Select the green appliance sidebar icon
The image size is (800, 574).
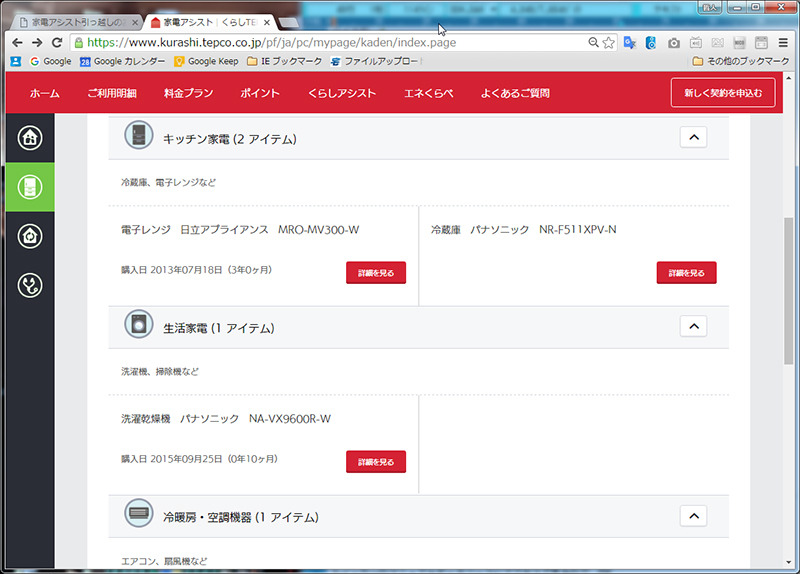(30, 187)
